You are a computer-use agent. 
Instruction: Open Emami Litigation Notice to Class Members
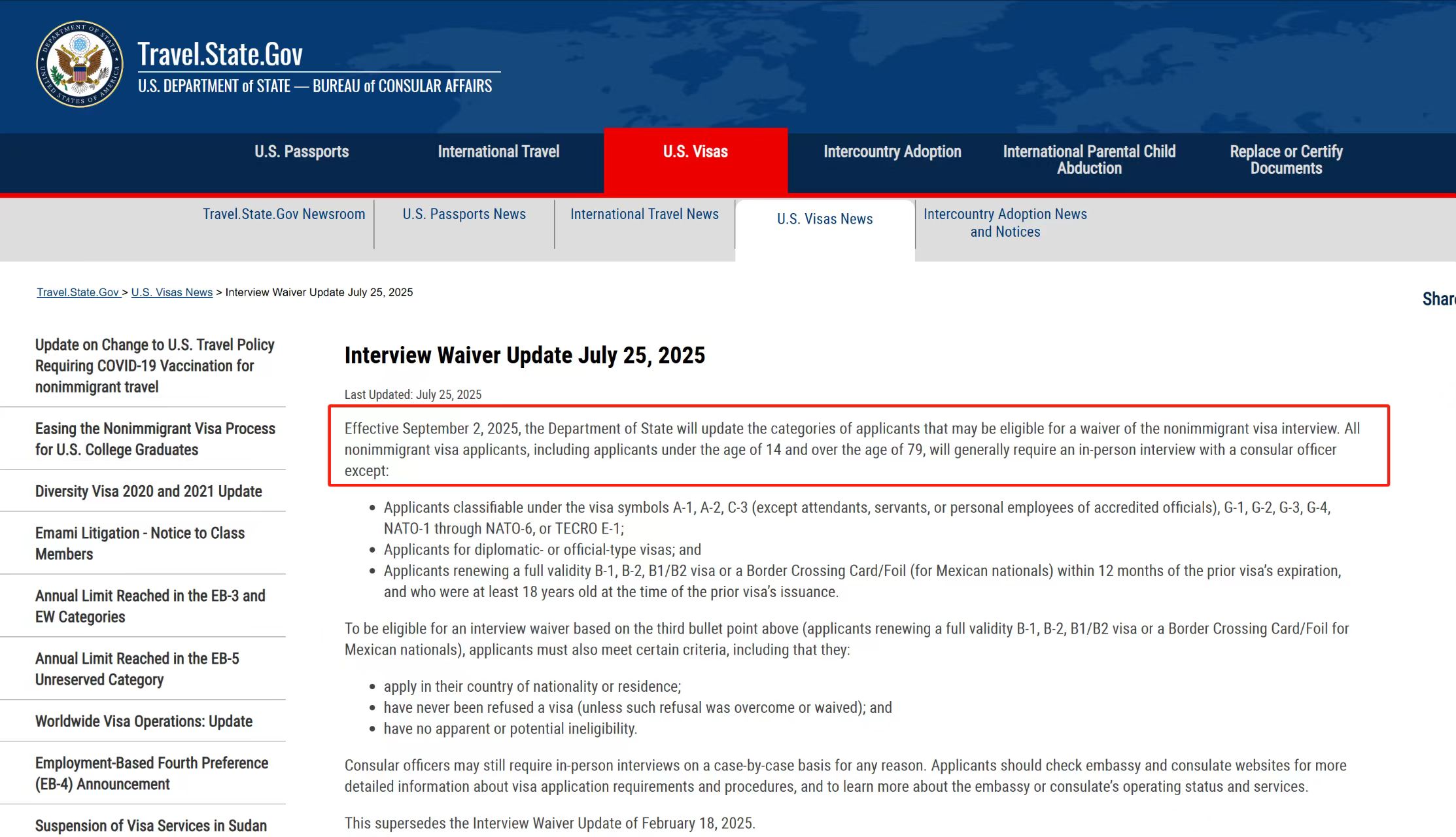[140, 543]
